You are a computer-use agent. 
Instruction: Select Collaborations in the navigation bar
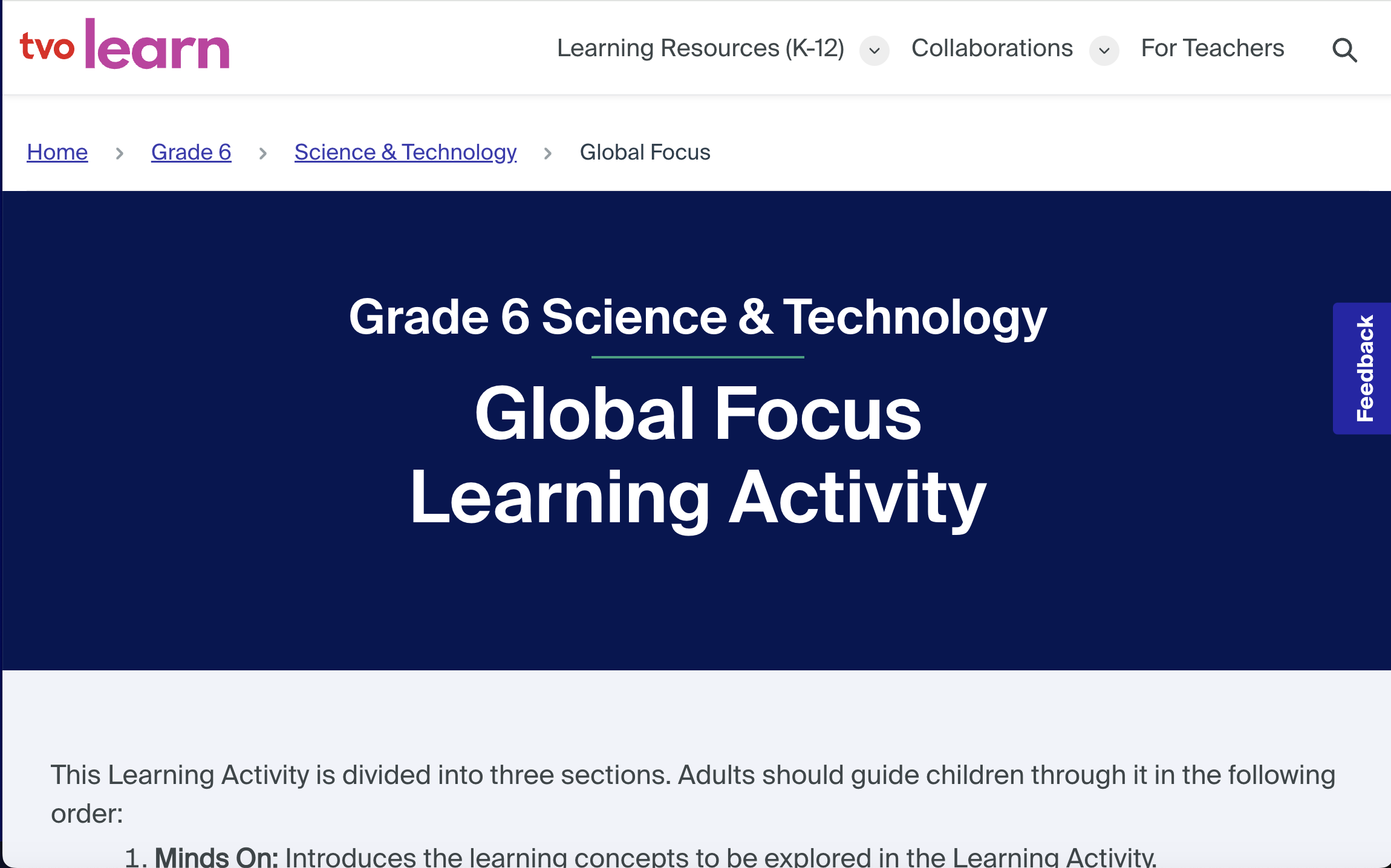pyautogui.click(x=991, y=48)
